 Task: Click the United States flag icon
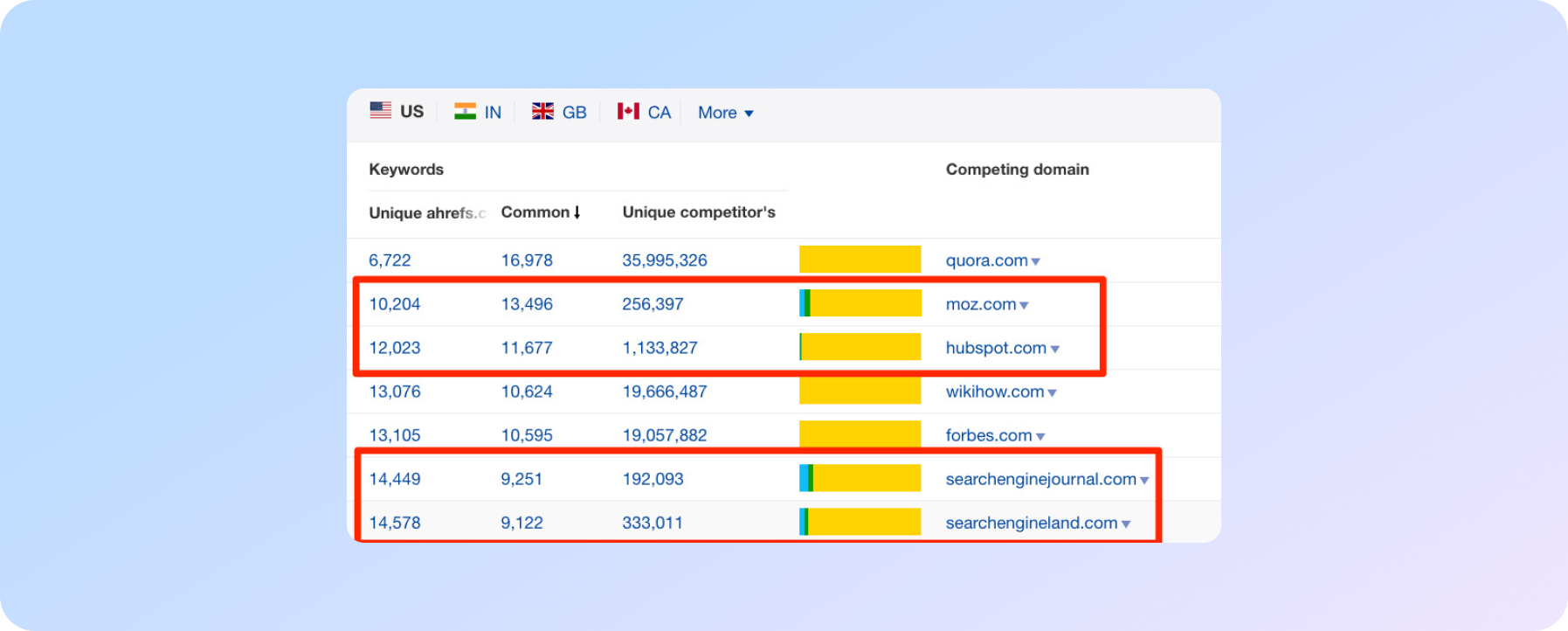380,110
